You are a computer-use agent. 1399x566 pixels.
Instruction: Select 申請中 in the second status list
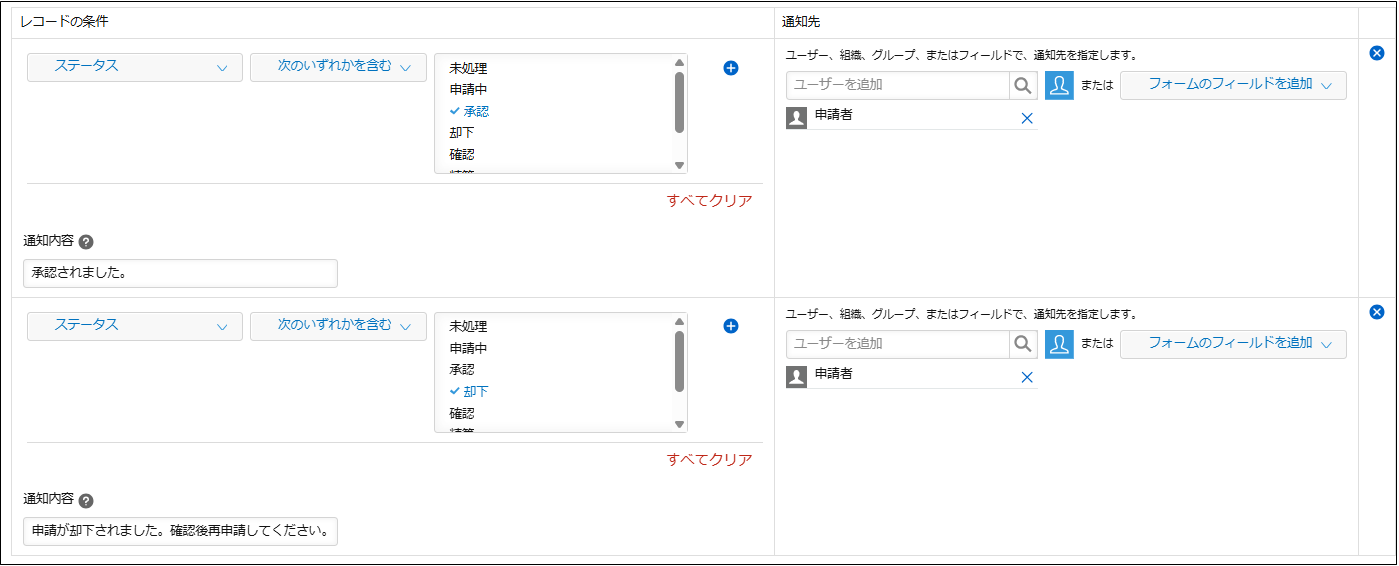[x=468, y=349]
